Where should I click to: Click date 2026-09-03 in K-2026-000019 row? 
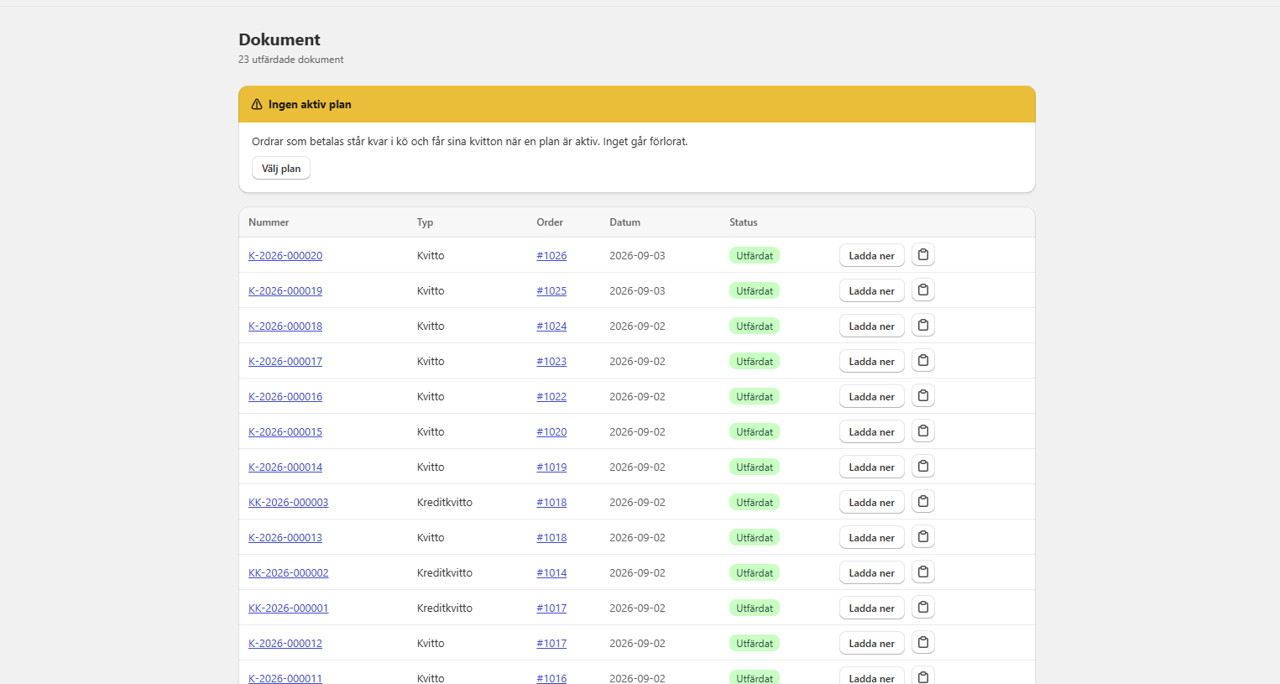click(637, 291)
